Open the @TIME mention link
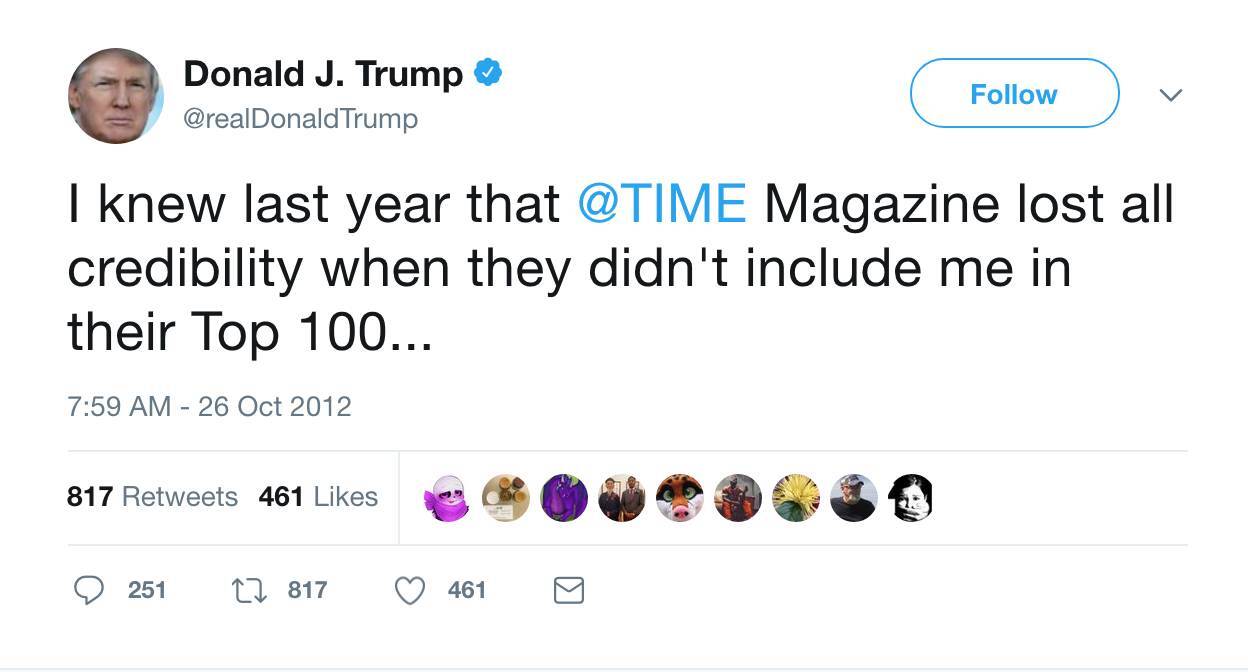 [x=662, y=203]
